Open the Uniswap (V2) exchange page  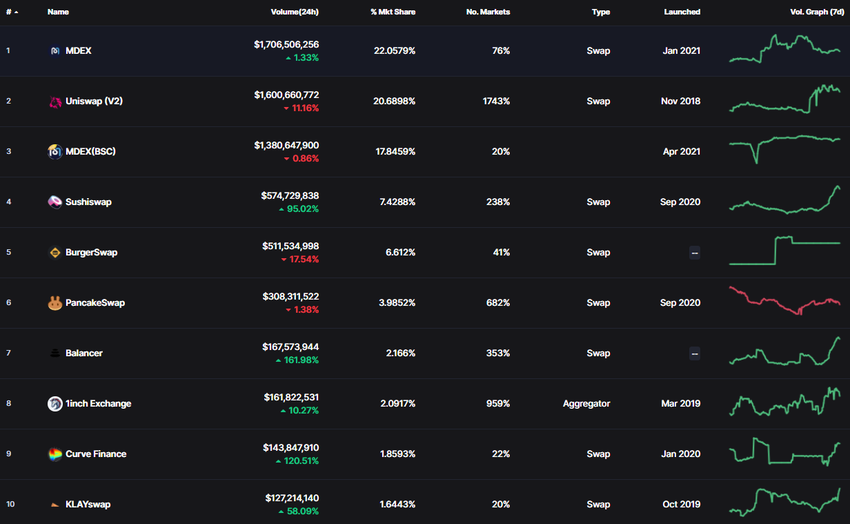(x=94, y=101)
